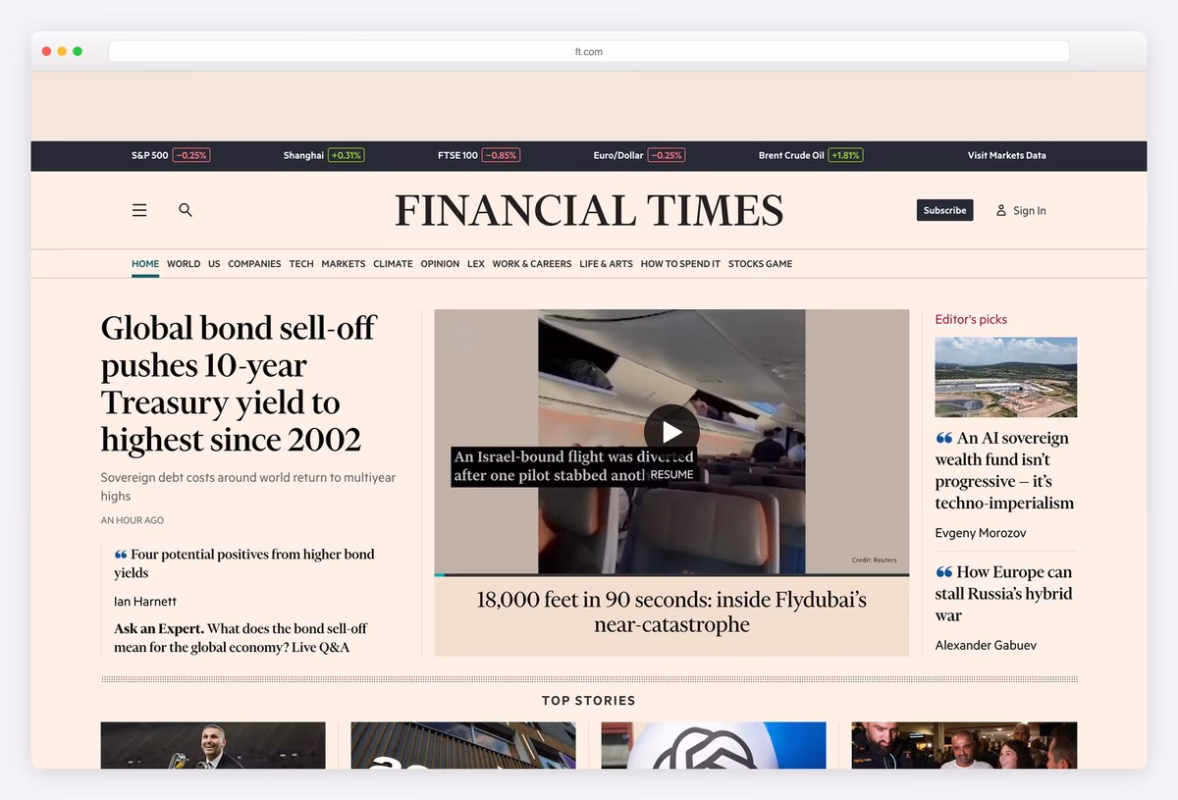
Task: Click the Financial Times masthead logo
Action: tap(589, 210)
